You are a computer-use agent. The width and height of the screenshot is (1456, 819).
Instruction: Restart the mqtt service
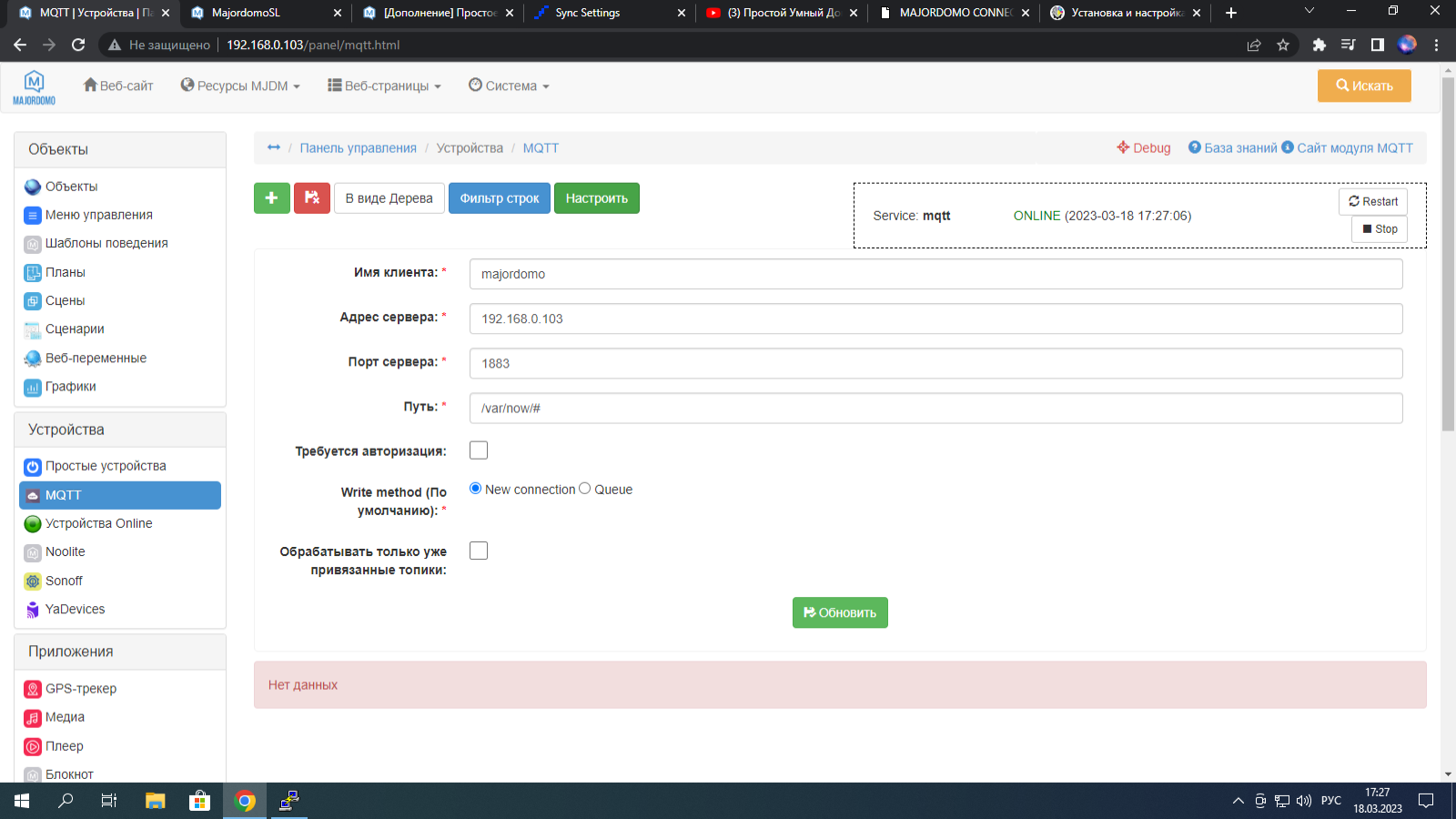point(1373,201)
